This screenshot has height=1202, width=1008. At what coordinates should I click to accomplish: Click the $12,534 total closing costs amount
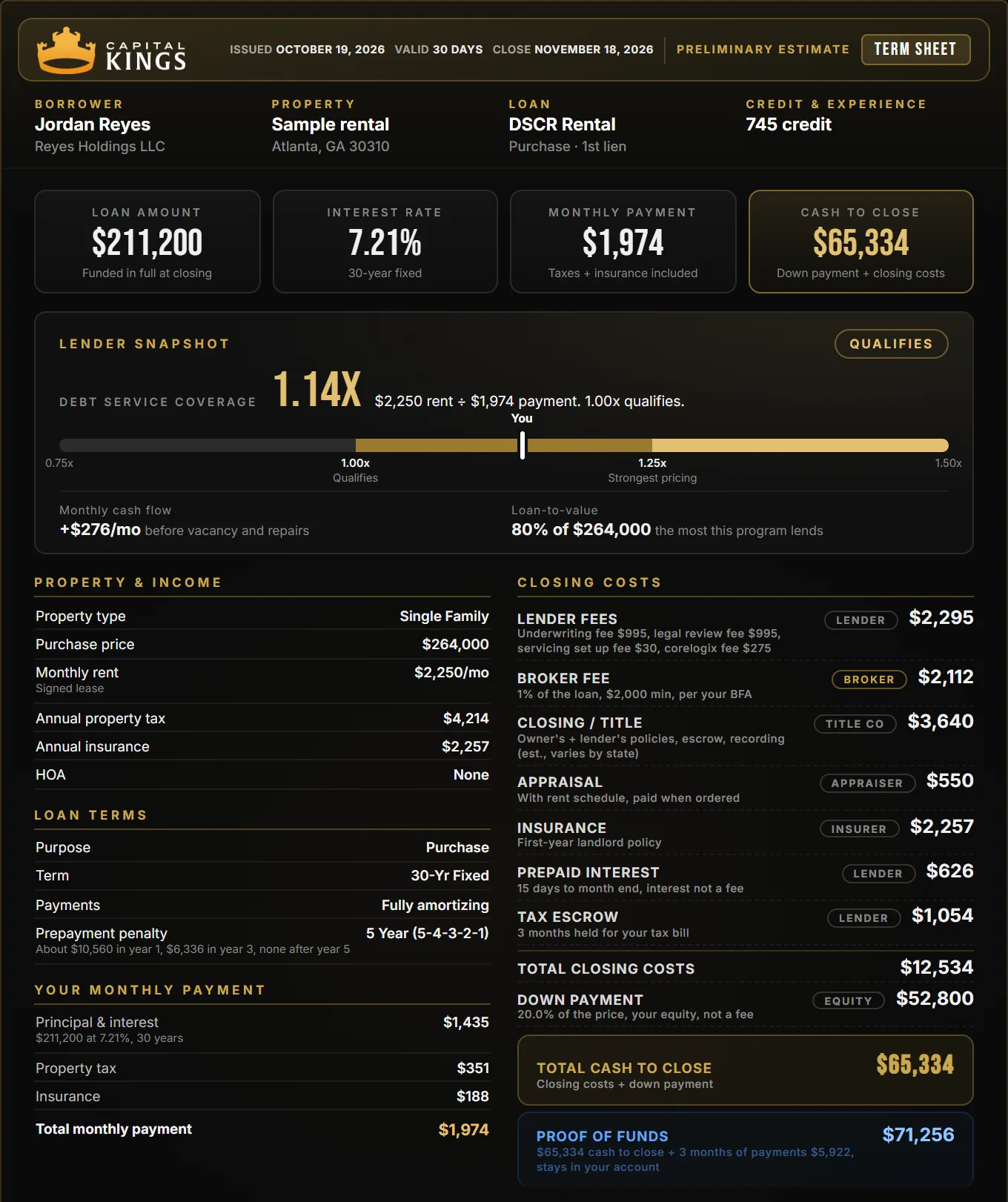click(x=937, y=968)
